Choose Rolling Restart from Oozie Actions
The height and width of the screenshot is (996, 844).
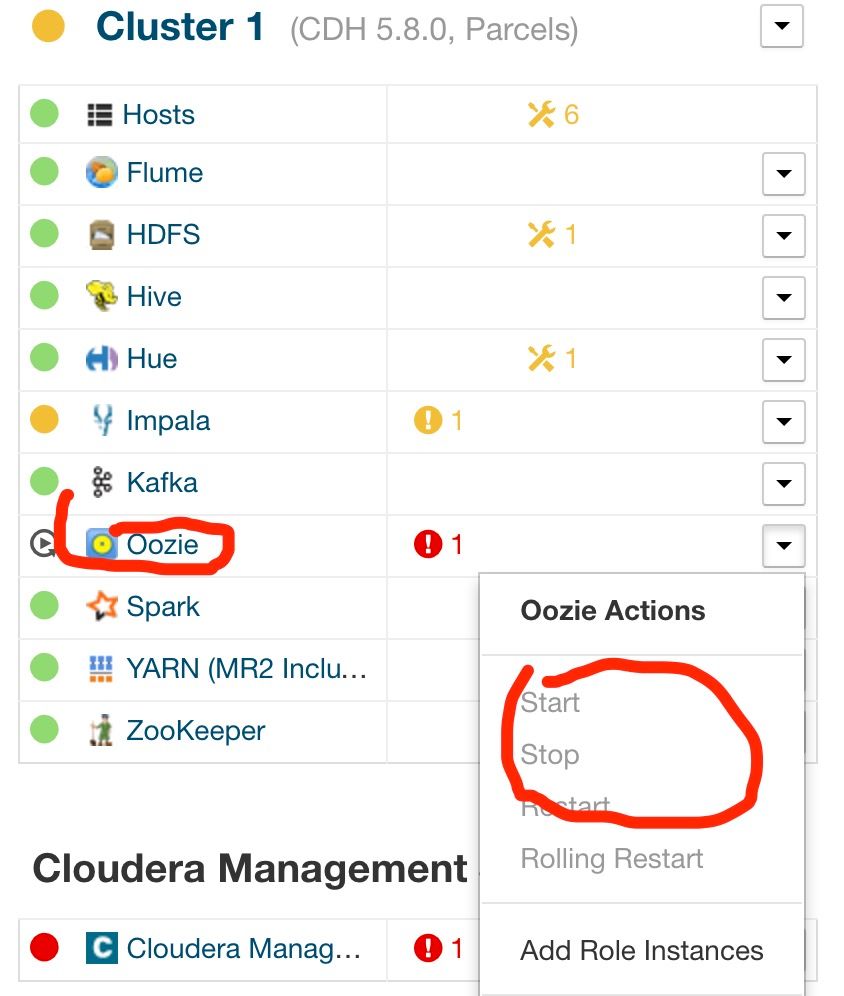coord(611,858)
